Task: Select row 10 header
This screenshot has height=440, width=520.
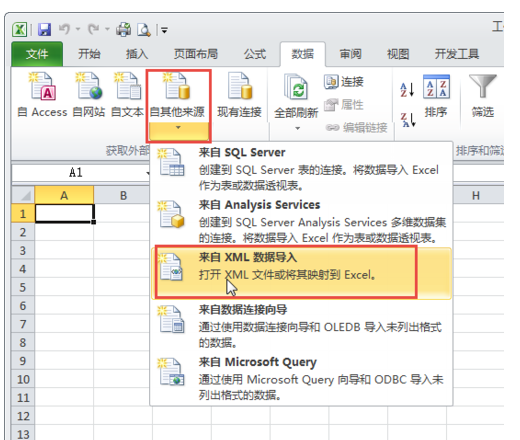Action: pos(23,379)
